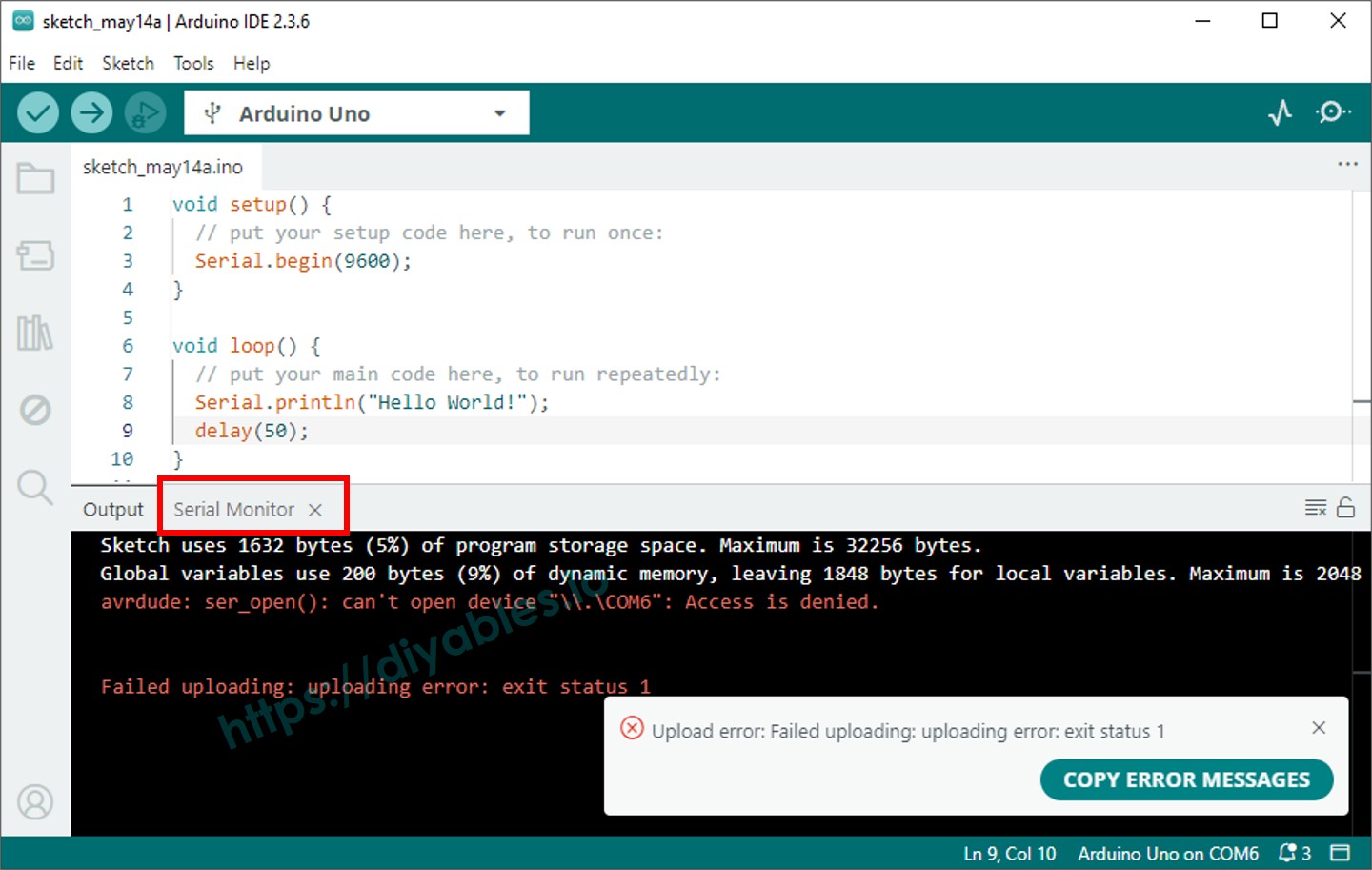Image resolution: width=1372 pixels, height=870 pixels.
Task: Open the Help menu
Action: (252, 63)
